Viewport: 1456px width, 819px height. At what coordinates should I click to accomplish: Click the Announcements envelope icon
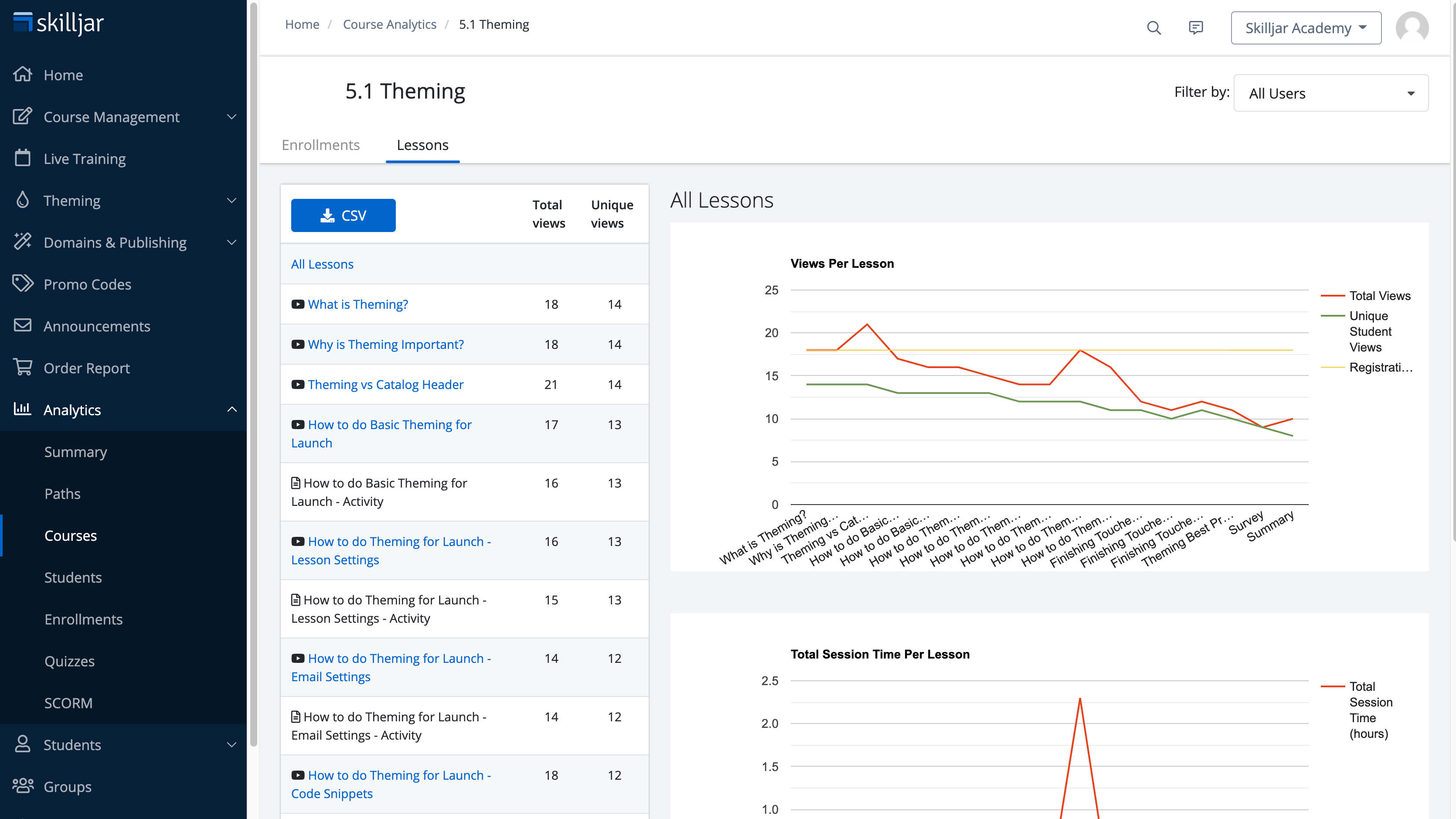click(x=23, y=326)
